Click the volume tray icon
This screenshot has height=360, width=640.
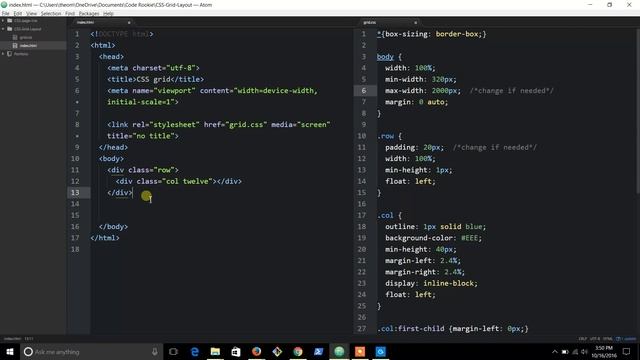click(584, 352)
